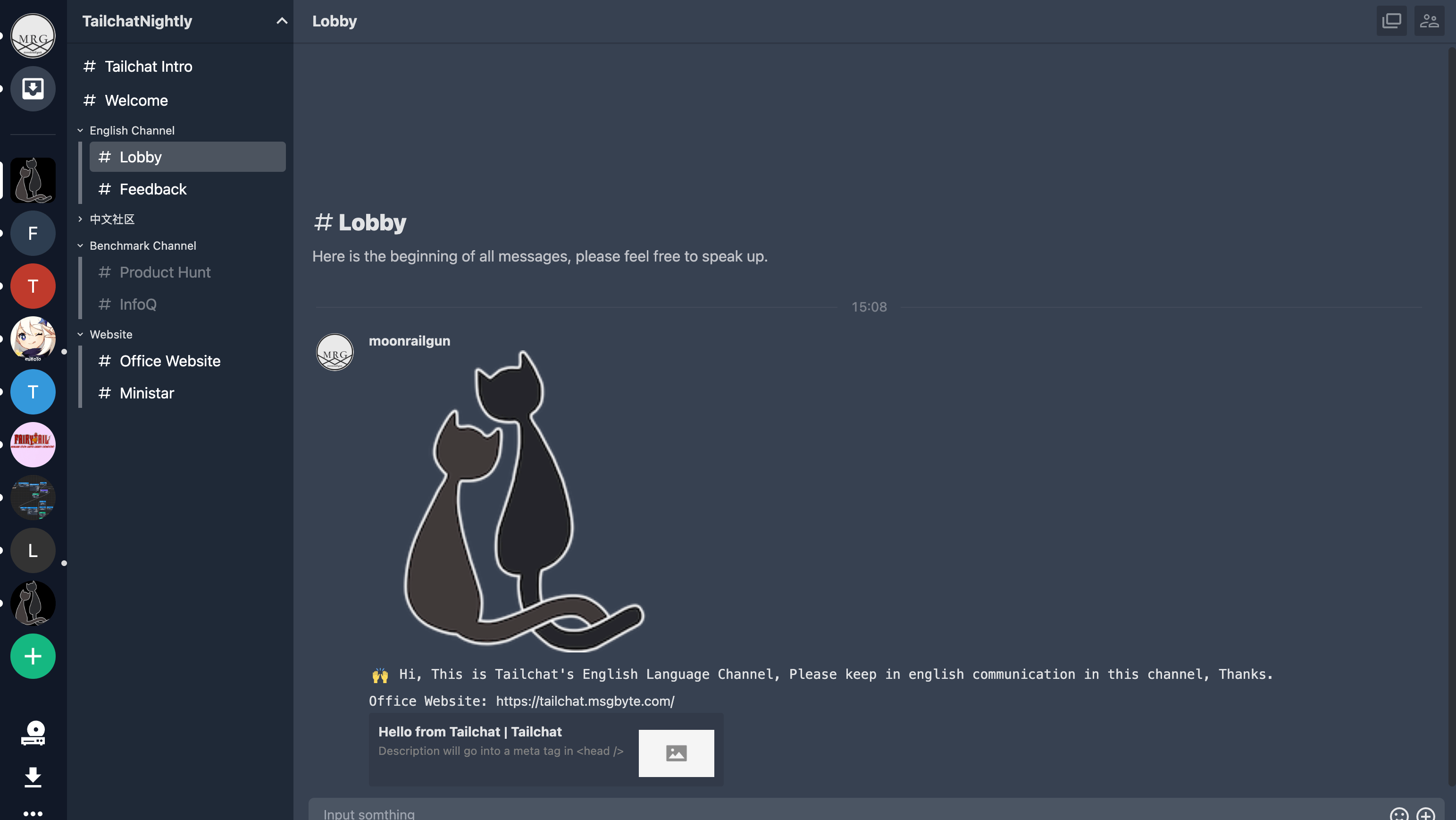Click the more options ellipsis icon bottom left
Image resolution: width=1456 pixels, height=820 pixels.
tap(33, 813)
